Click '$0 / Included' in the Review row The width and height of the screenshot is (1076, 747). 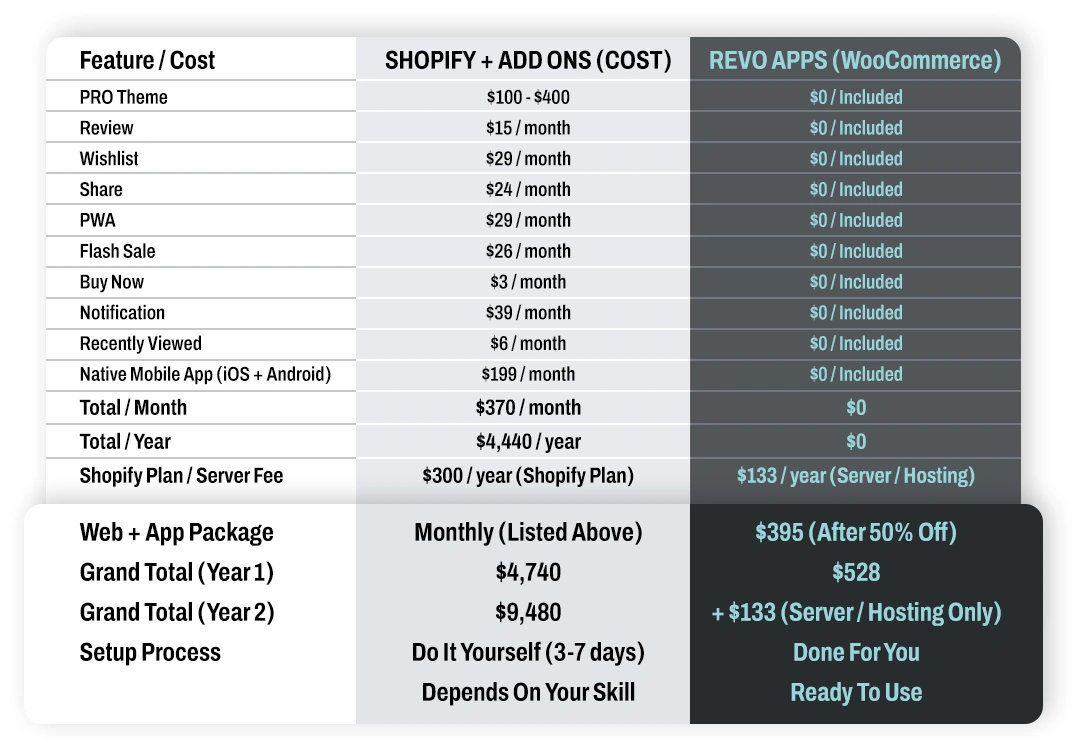click(856, 128)
